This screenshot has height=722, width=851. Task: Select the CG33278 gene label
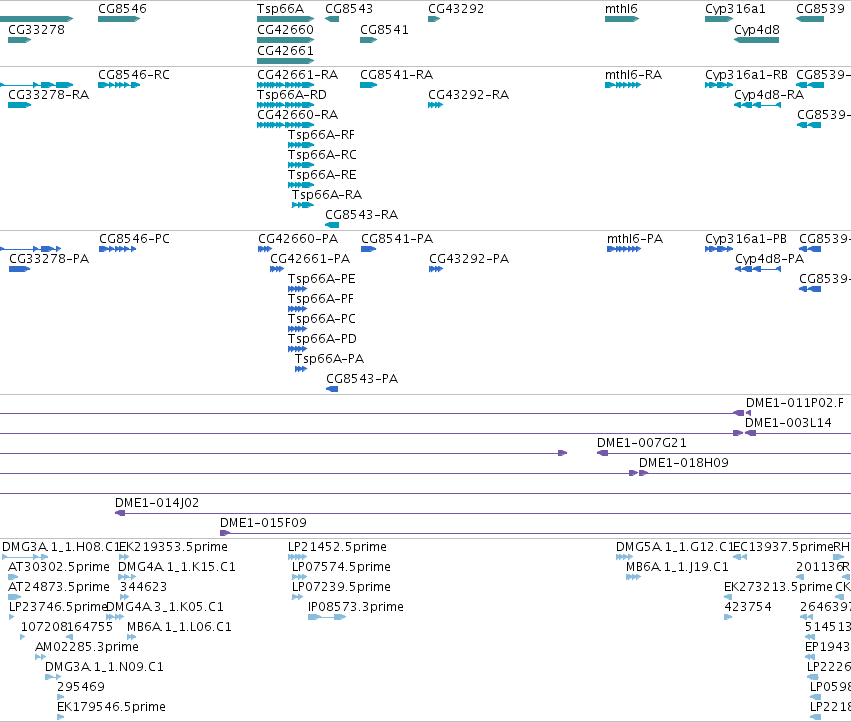click(x=36, y=30)
